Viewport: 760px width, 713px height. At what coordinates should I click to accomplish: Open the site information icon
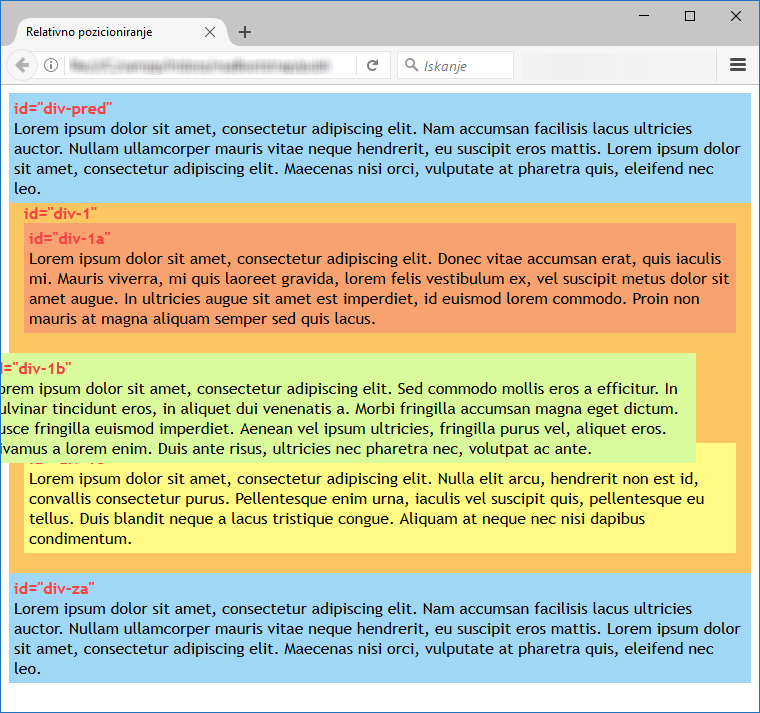coord(51,64)
